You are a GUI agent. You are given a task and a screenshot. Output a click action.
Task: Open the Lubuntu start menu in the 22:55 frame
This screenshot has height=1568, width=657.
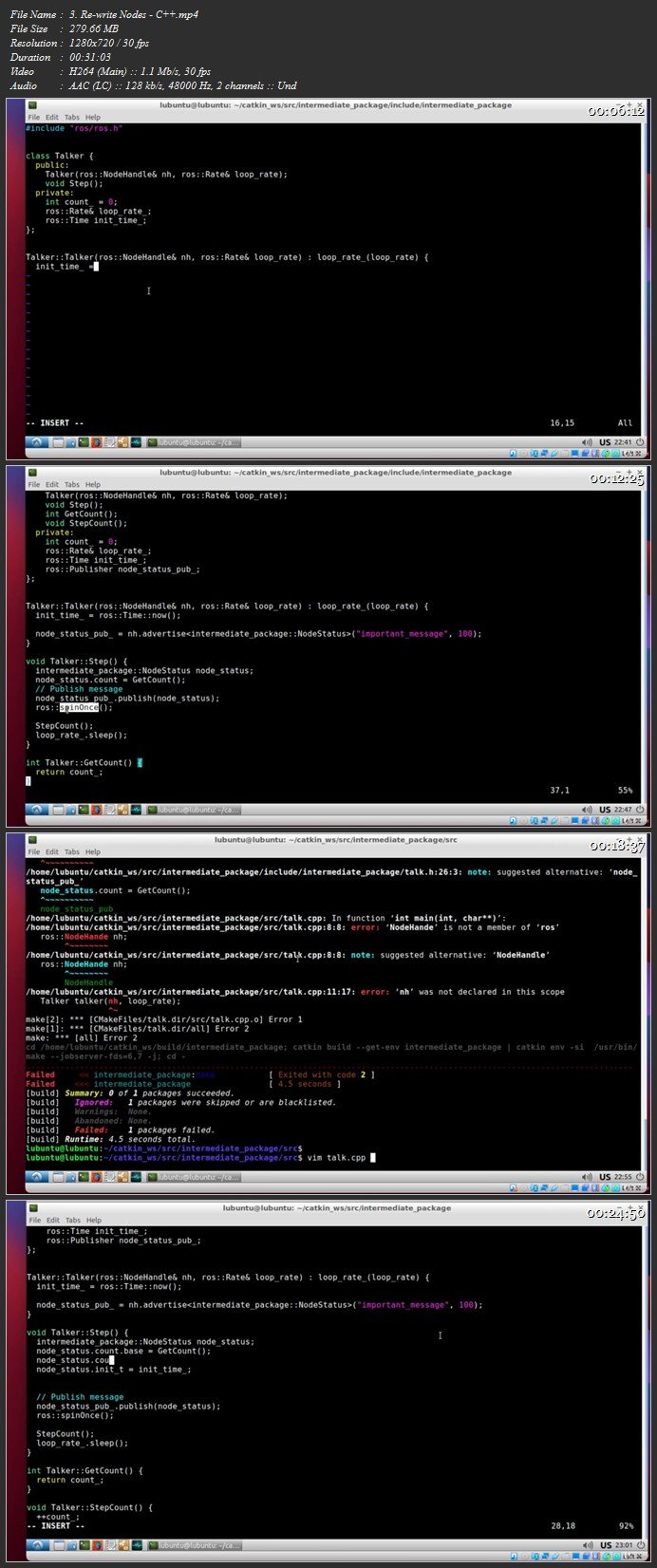click(x=36, y=1177)
